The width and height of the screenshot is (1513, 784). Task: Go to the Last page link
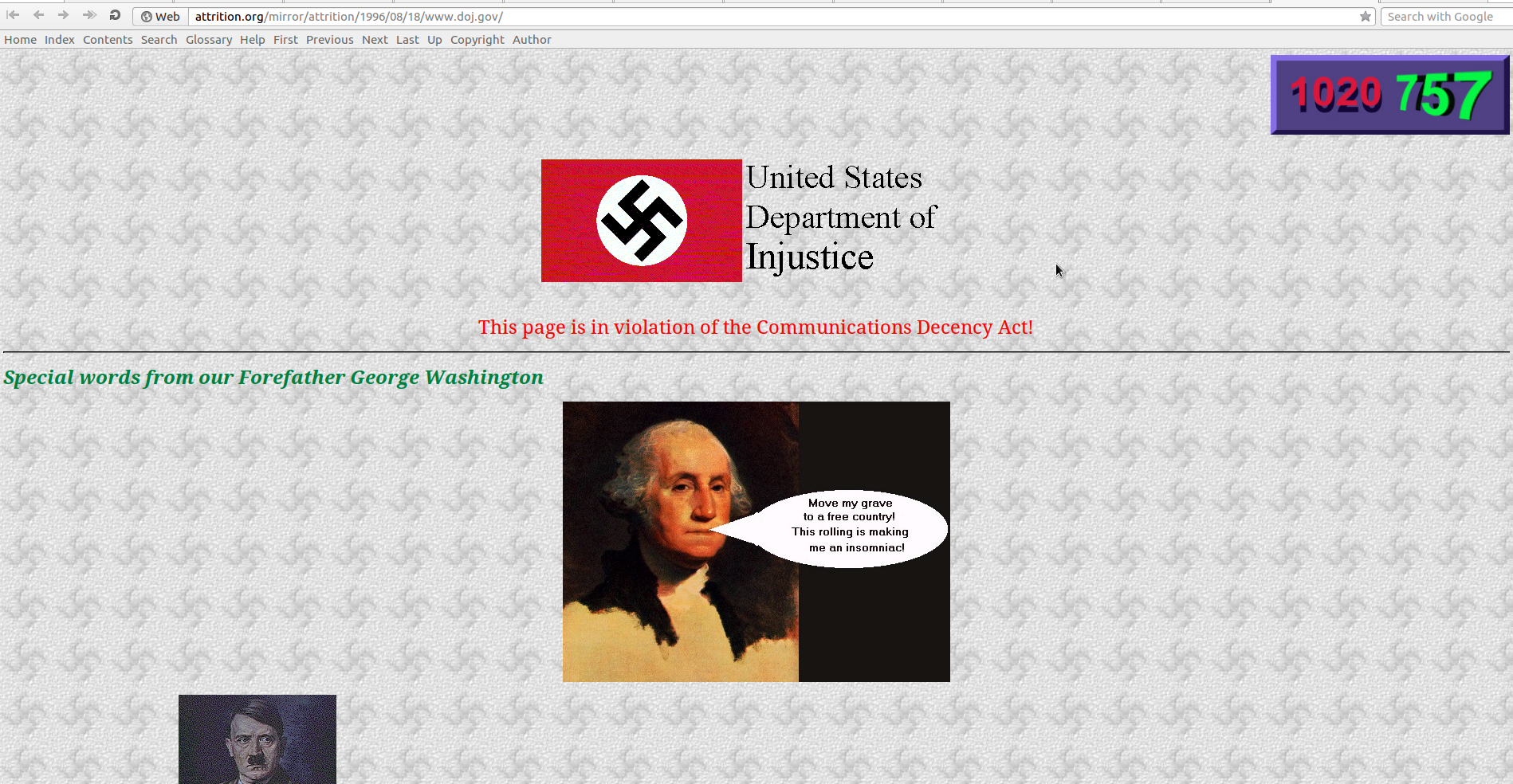(x=407, y=40)
